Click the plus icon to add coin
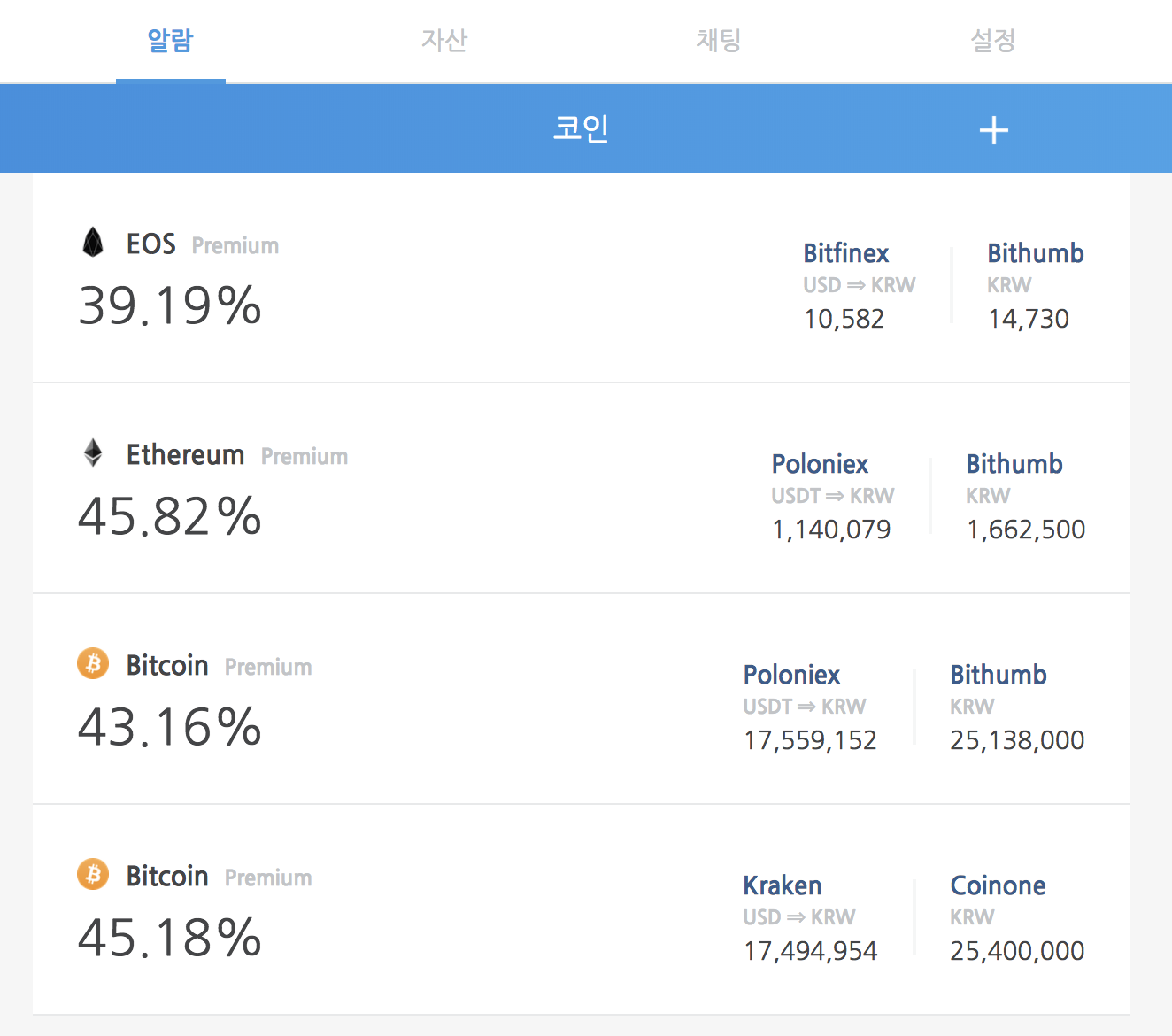1172x1036 pixels. [x=993, y=130]
